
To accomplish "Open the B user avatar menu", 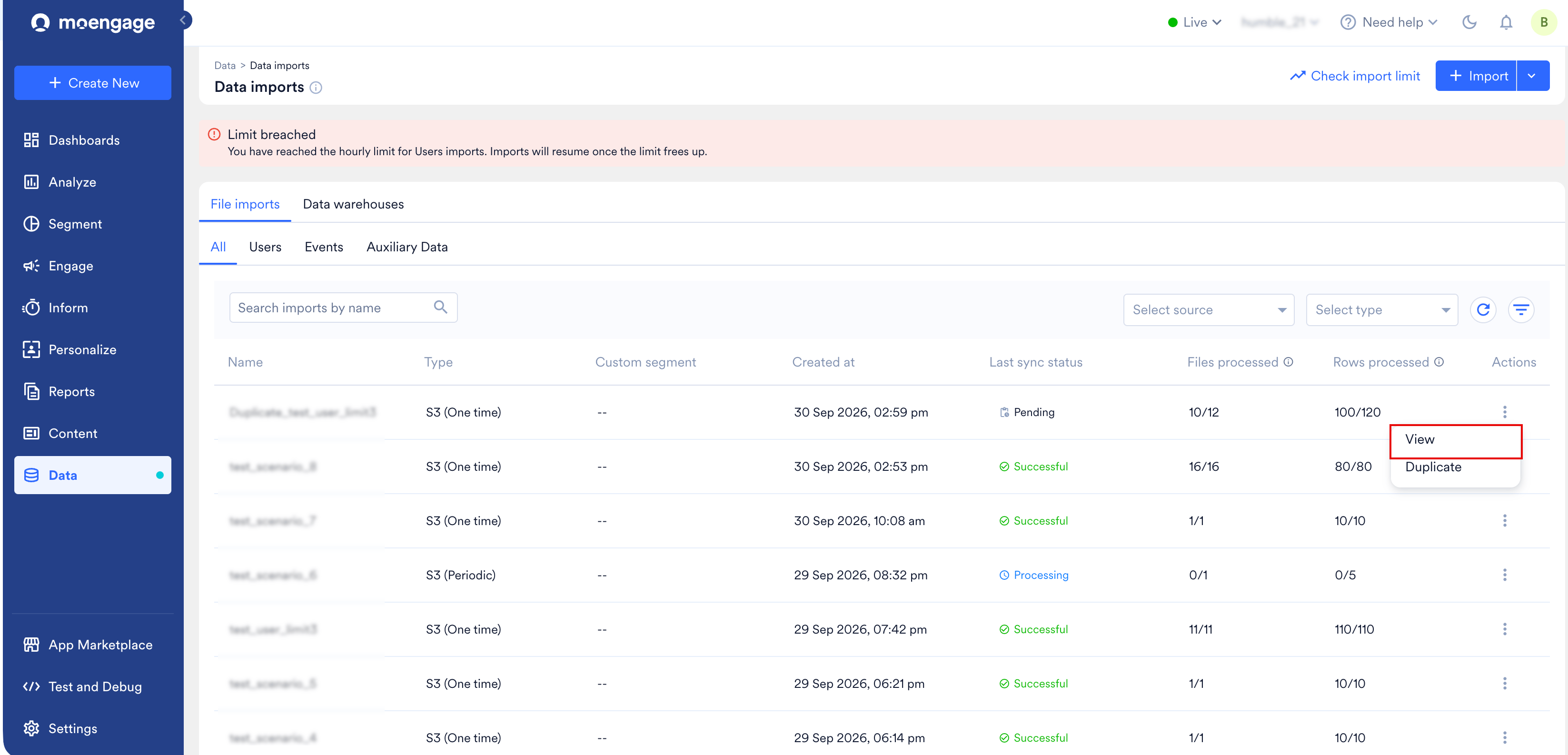I will click(1544, 22).
